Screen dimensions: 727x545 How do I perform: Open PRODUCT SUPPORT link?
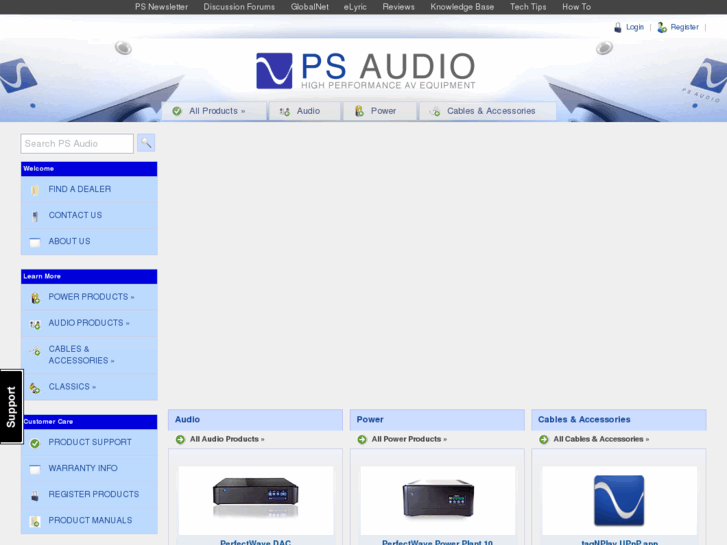click(x=89, y=442)
